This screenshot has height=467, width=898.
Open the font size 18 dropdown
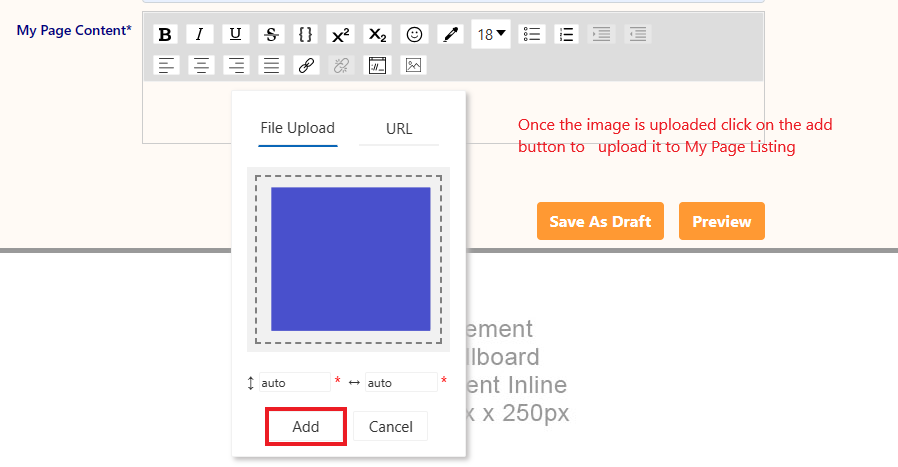pos(491,34)
